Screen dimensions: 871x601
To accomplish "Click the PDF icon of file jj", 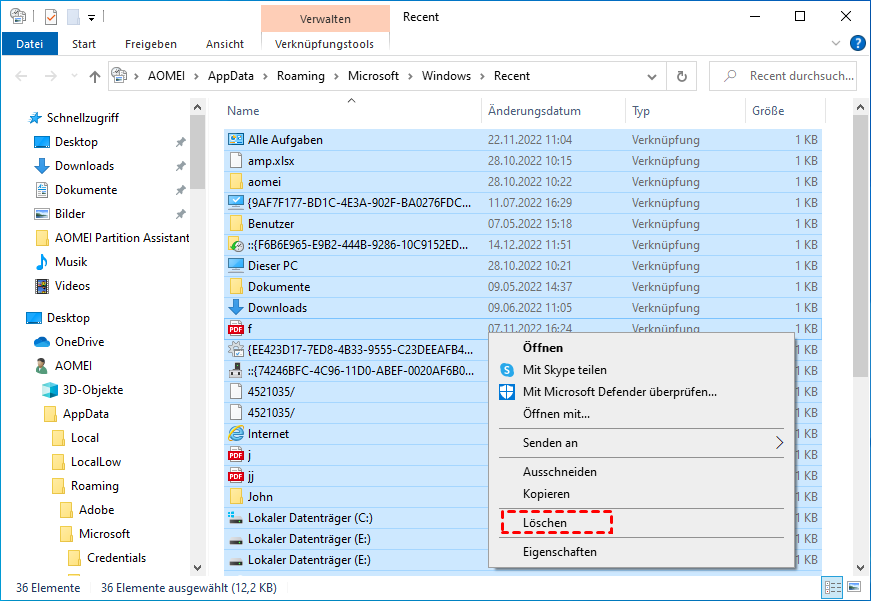I will pyautogui.click(x=236, y=475).
